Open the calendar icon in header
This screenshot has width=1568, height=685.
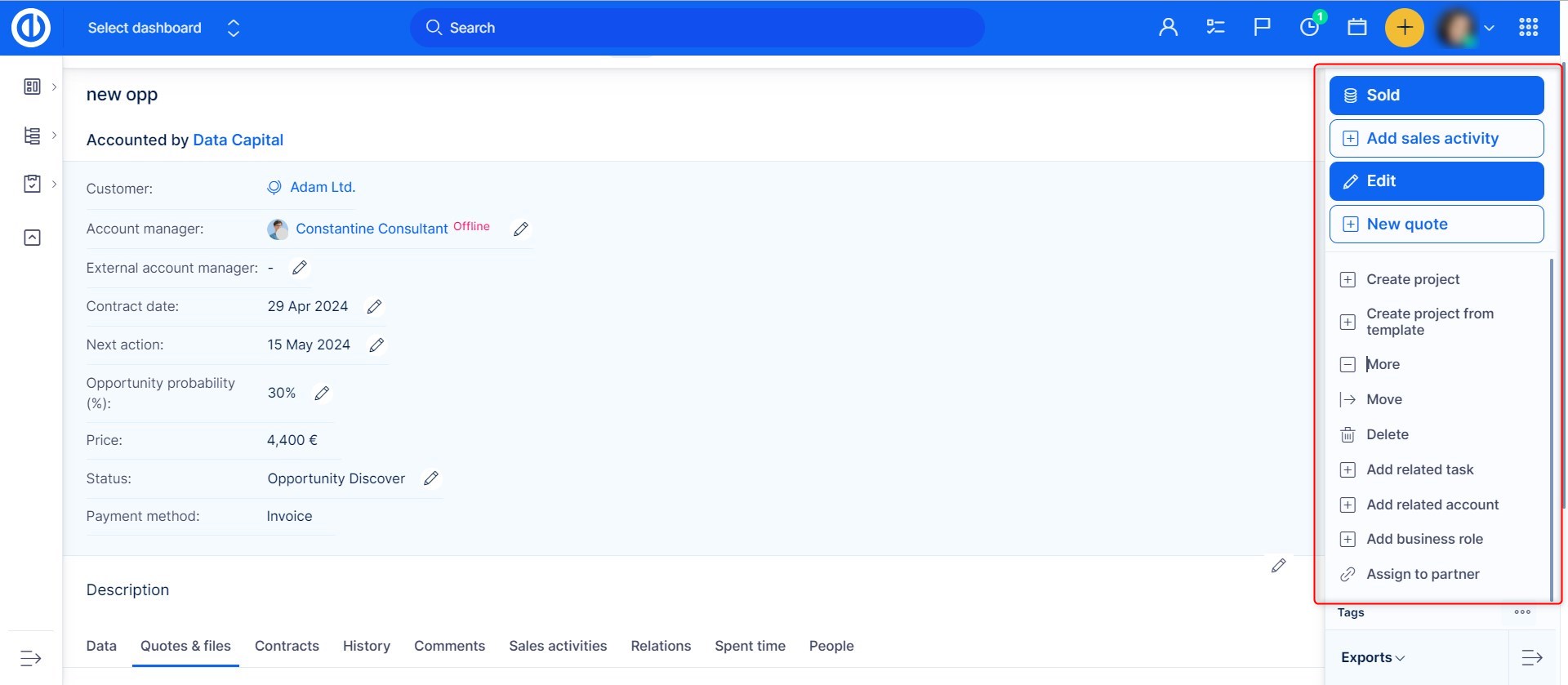coord(1357,28)
